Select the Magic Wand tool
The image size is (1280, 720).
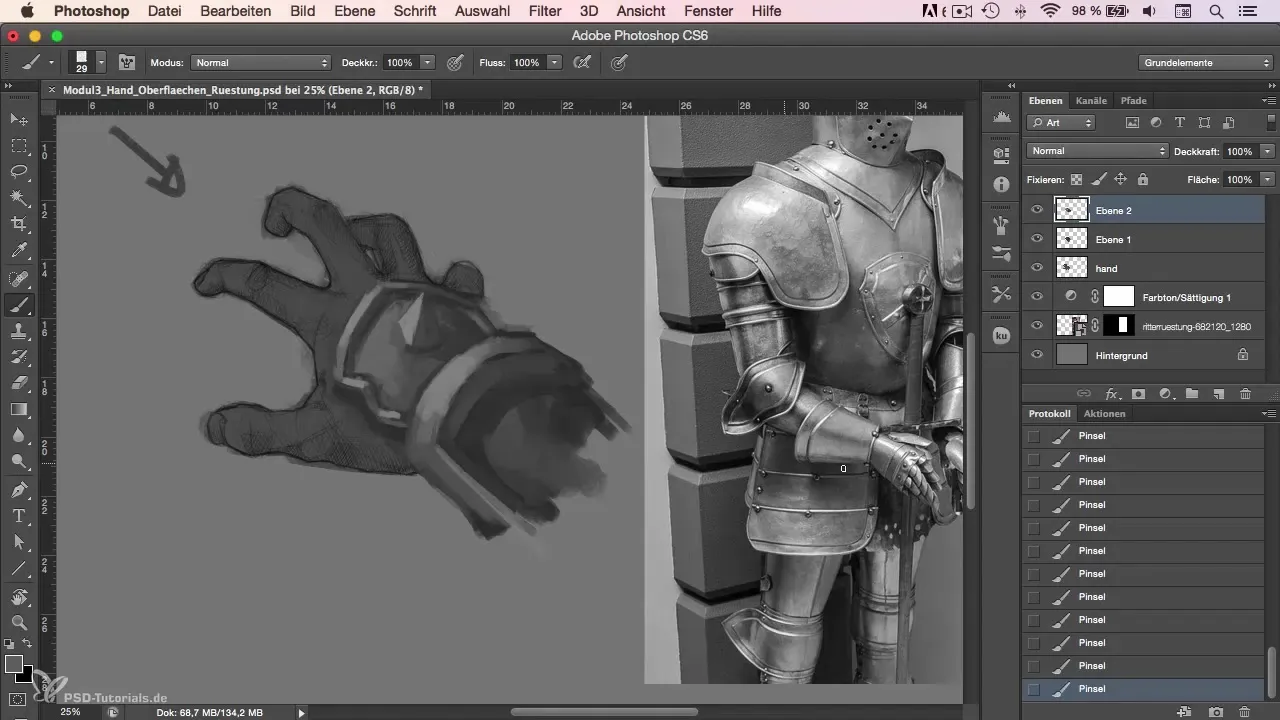point(18,198)
